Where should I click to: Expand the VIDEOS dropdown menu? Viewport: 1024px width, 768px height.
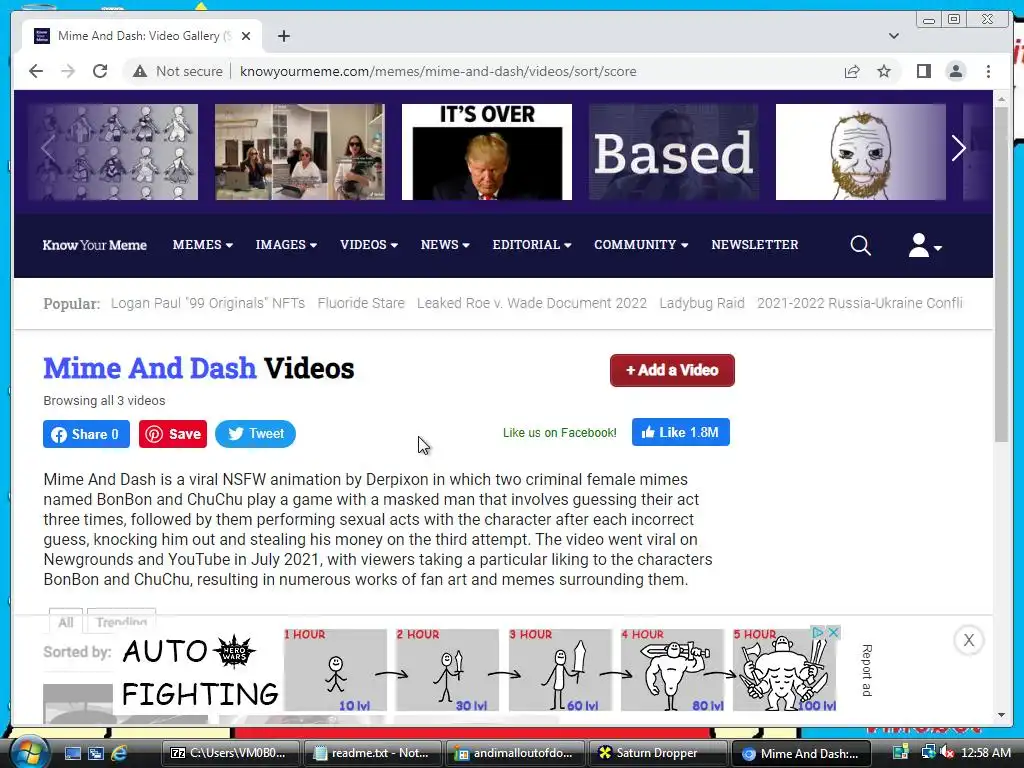(368, 244)
